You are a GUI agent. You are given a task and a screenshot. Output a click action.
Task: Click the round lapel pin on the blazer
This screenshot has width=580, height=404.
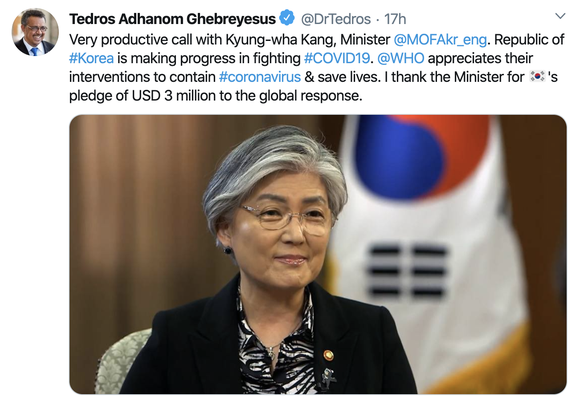pos(328,356)
